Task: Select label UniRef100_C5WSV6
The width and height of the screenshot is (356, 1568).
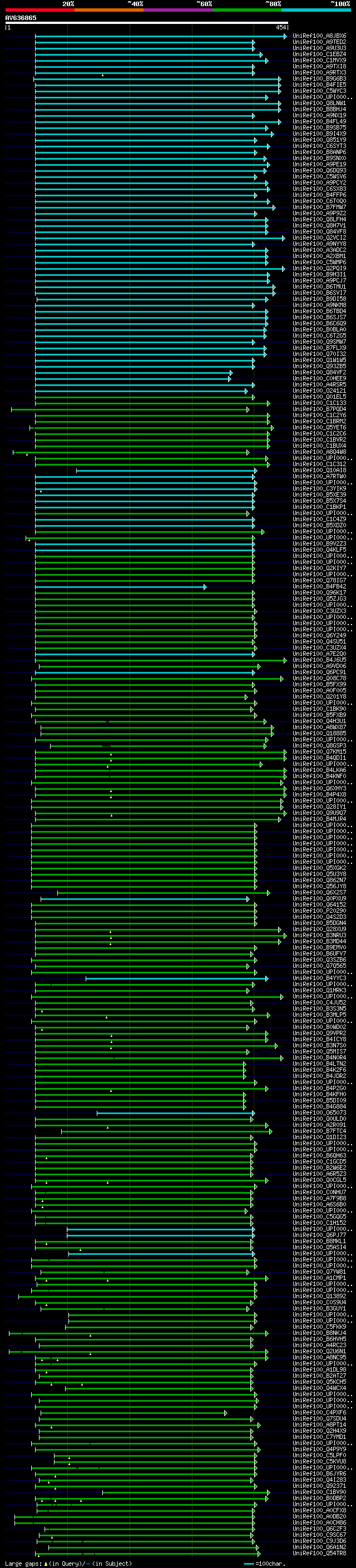Action: pyautogui.click(x=319, y=177)
